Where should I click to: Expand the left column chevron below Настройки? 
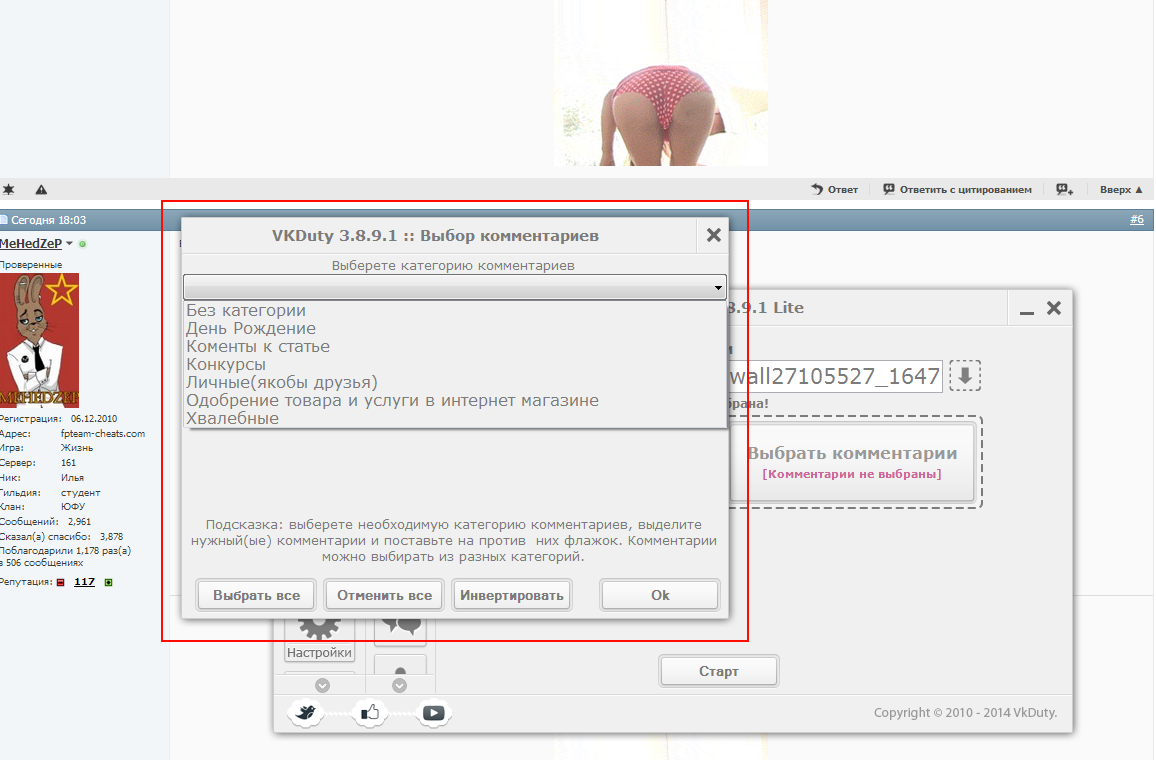pyautogui.click(x=322, y=686)
